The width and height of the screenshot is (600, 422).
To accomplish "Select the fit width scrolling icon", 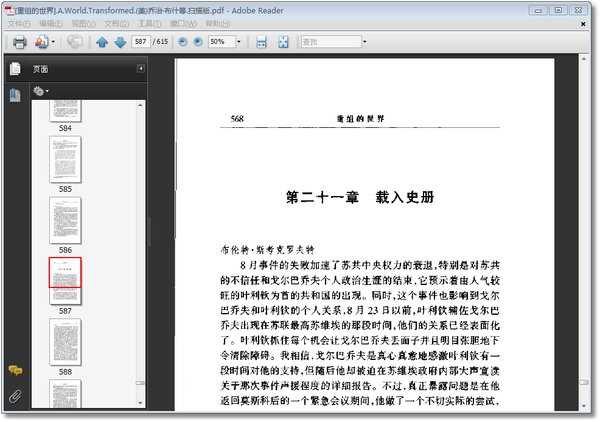I will click(x=261, y=42).
